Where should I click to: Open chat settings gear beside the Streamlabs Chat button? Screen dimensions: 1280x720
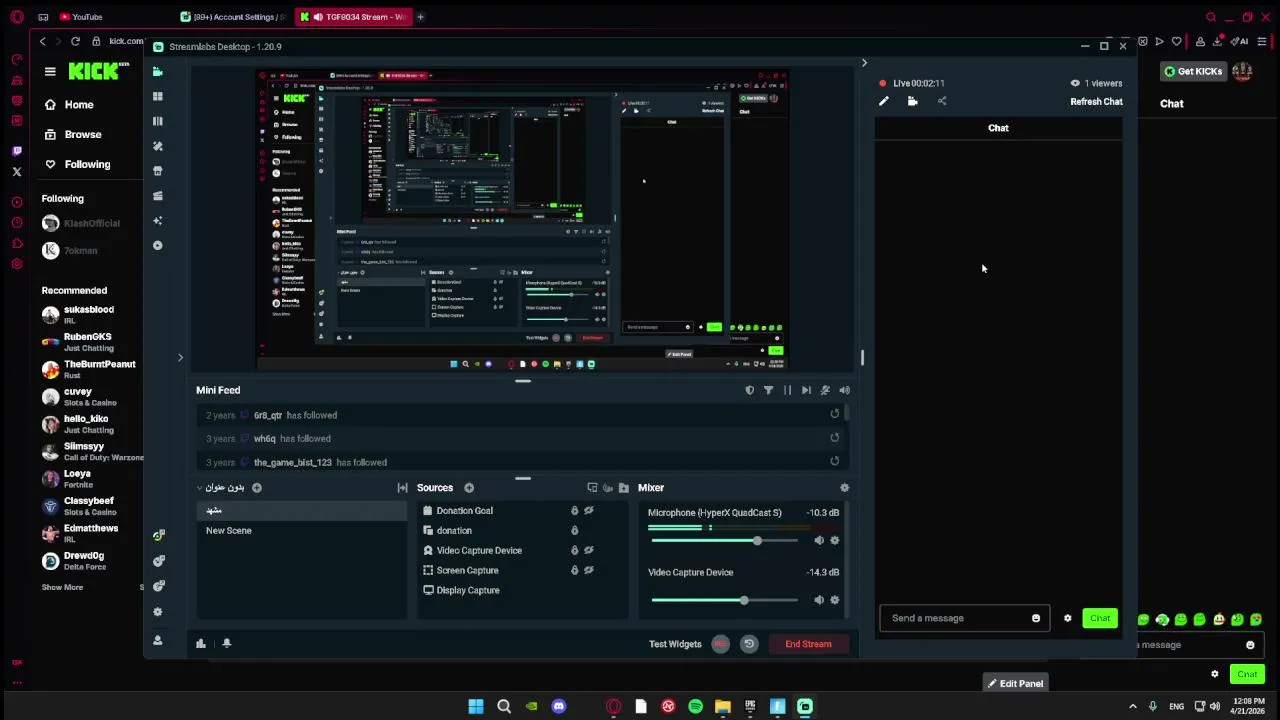(x=1067, y=618)
